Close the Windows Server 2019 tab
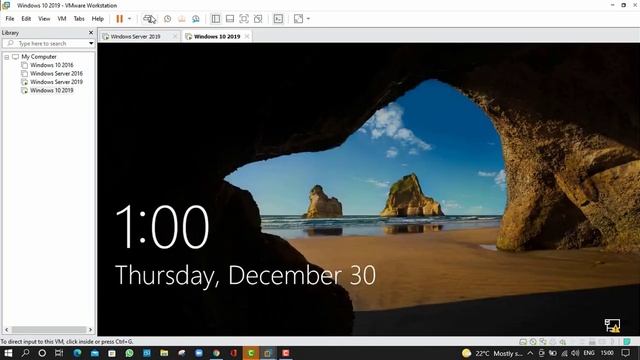Viewport: 640px width, 360px height. 175,36
